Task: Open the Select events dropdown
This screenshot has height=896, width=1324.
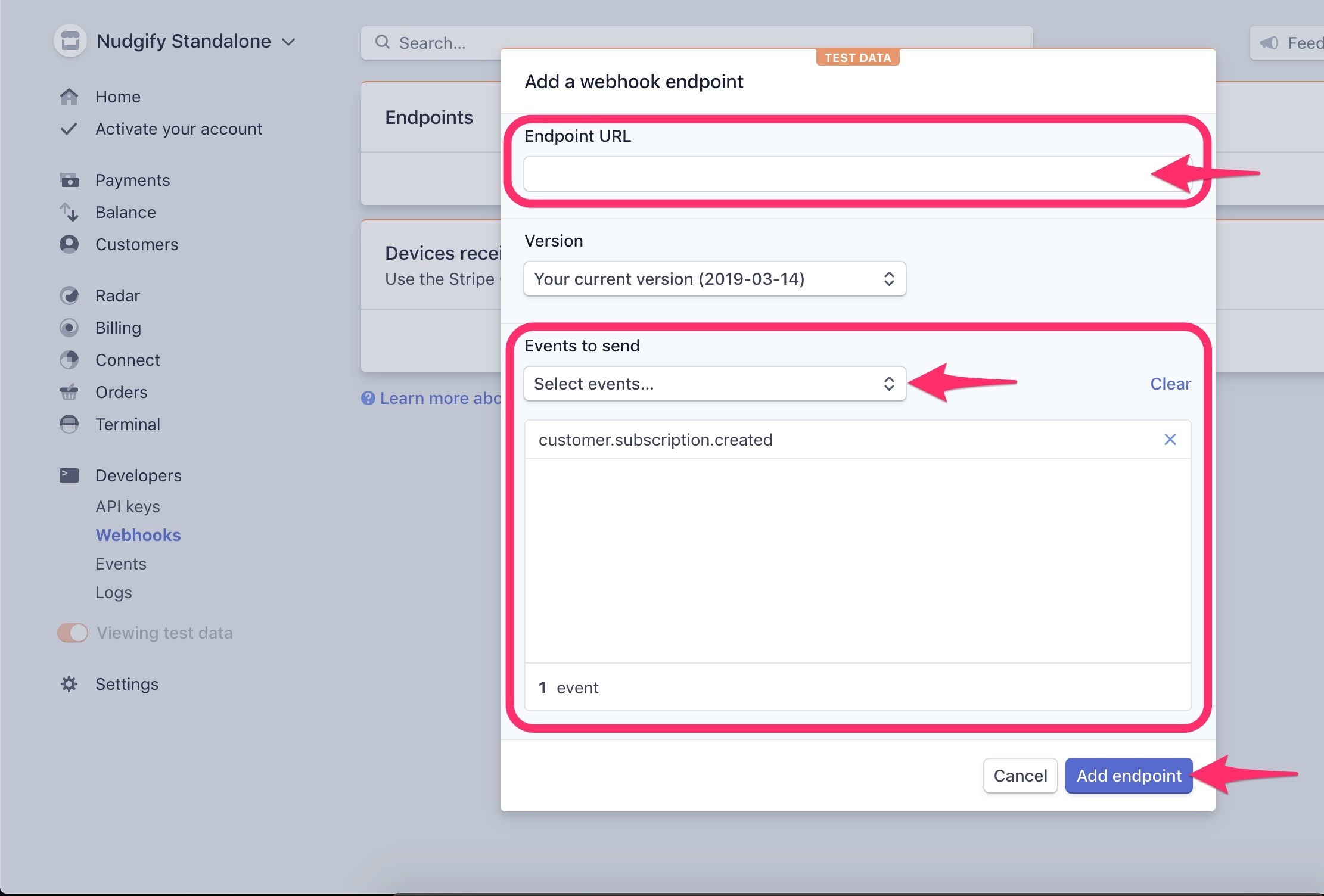Action: (x=715, y=384)
